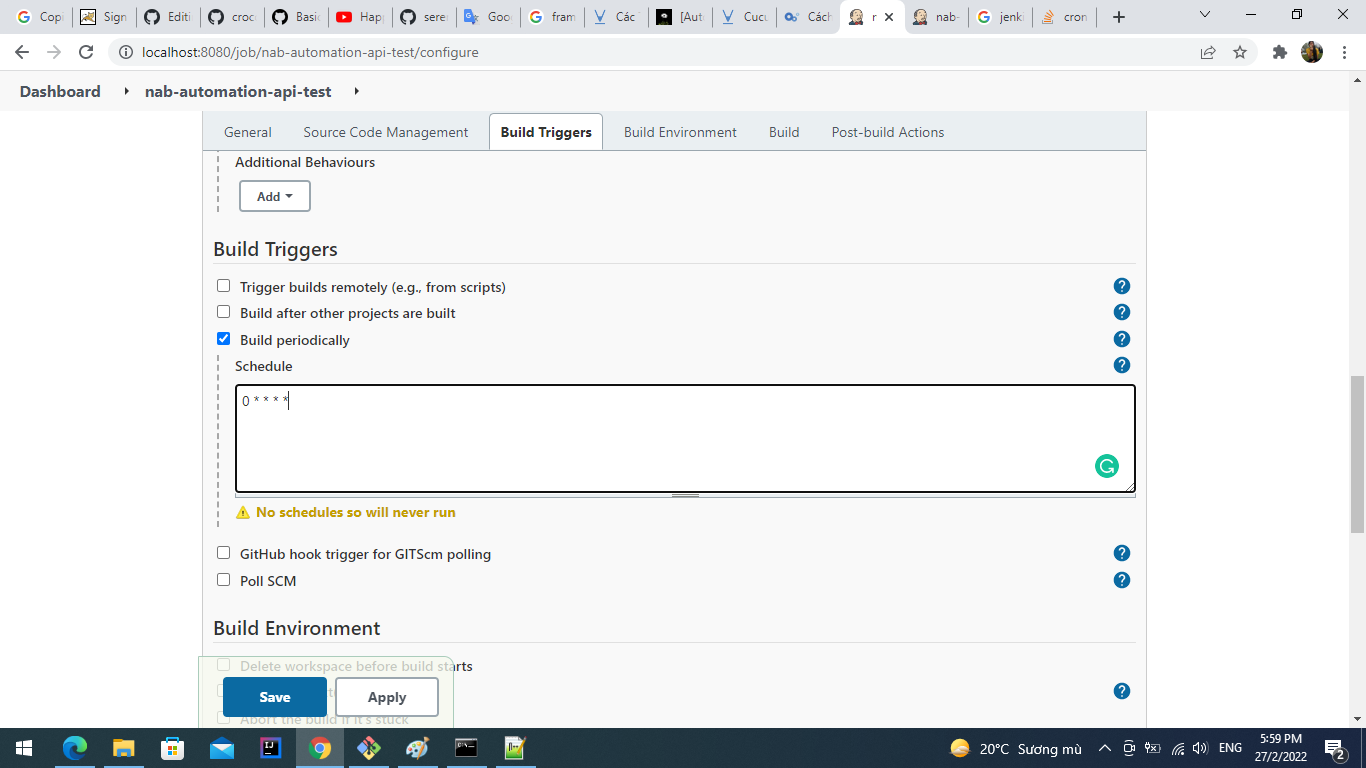
Task: Jump to the Build tab
Action: [784, 132]
